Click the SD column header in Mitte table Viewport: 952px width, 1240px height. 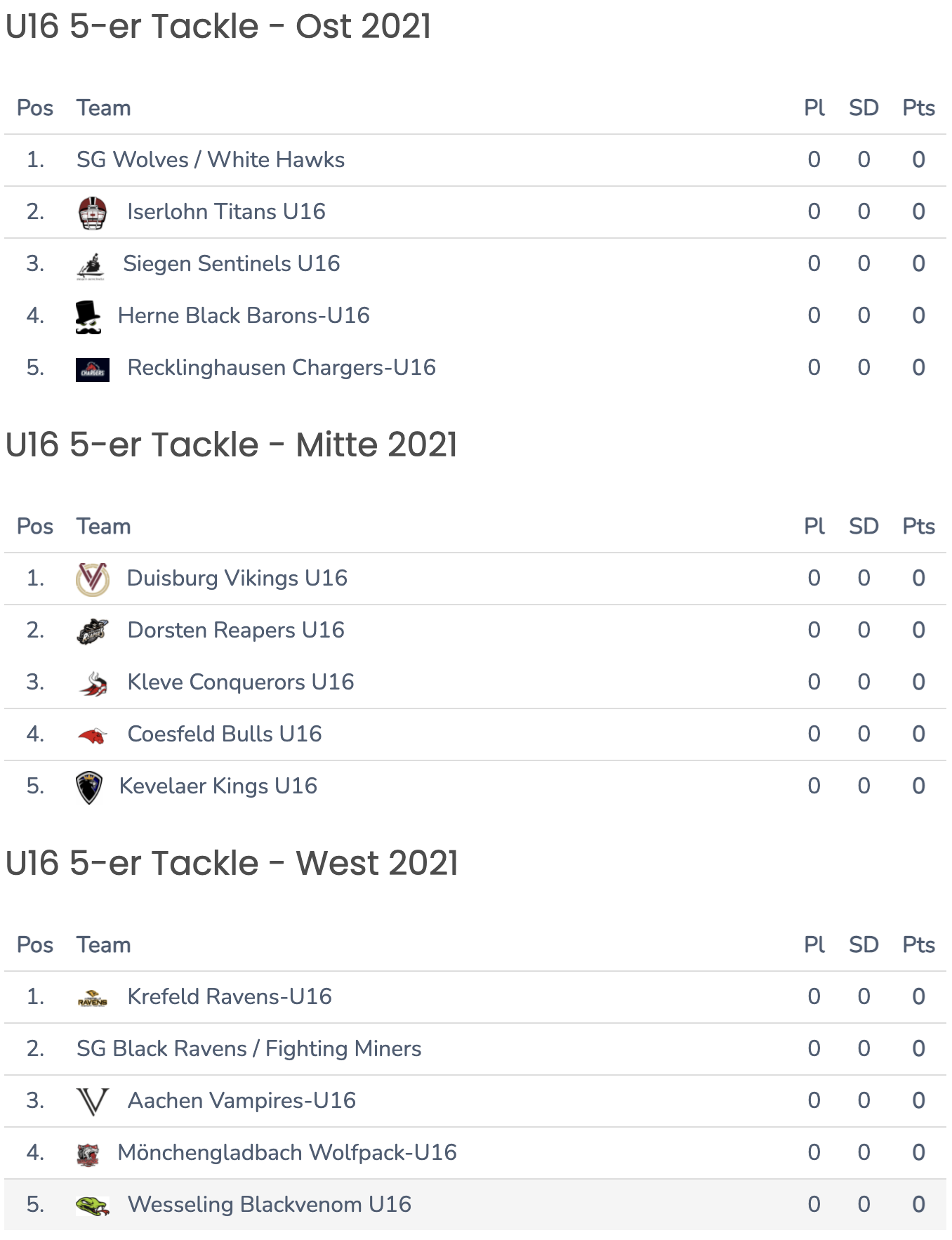(864, 527)
